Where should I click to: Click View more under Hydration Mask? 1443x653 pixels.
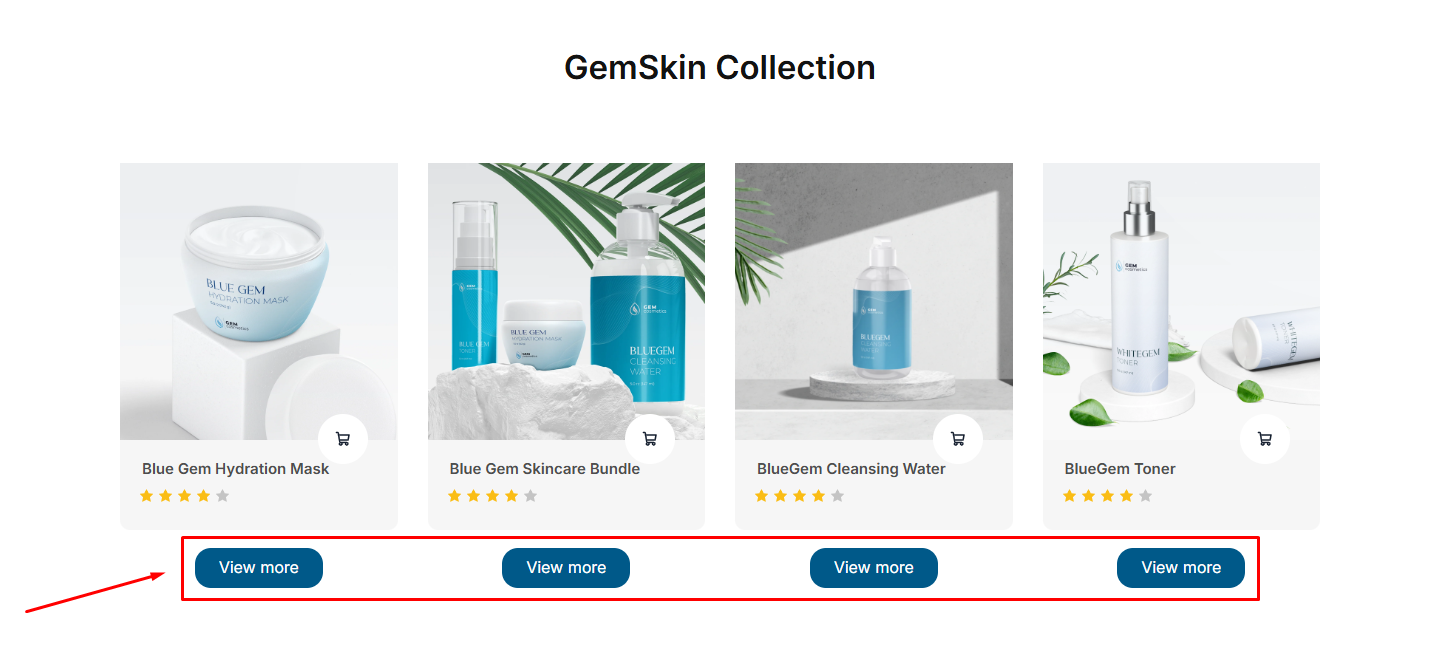click(259, 568)
